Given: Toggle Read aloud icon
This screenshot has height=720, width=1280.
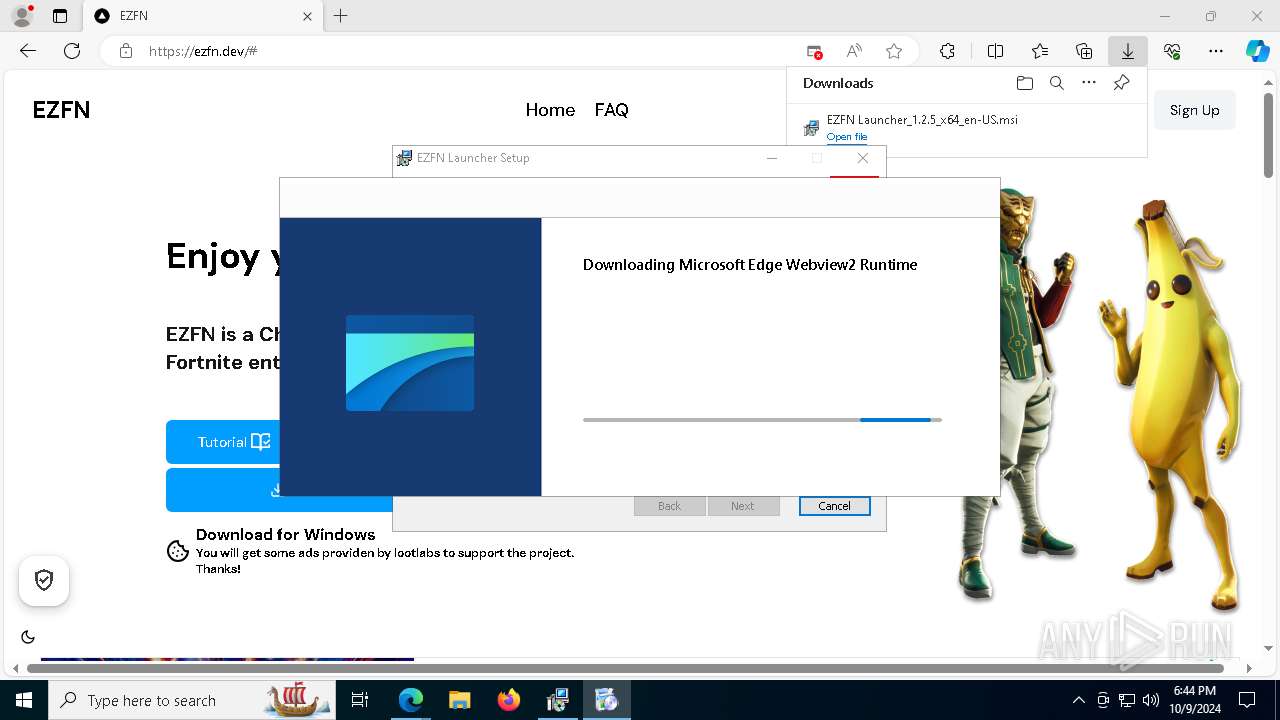Looking at the screenshot, I should pyautogui.click(x=854, y=51).
